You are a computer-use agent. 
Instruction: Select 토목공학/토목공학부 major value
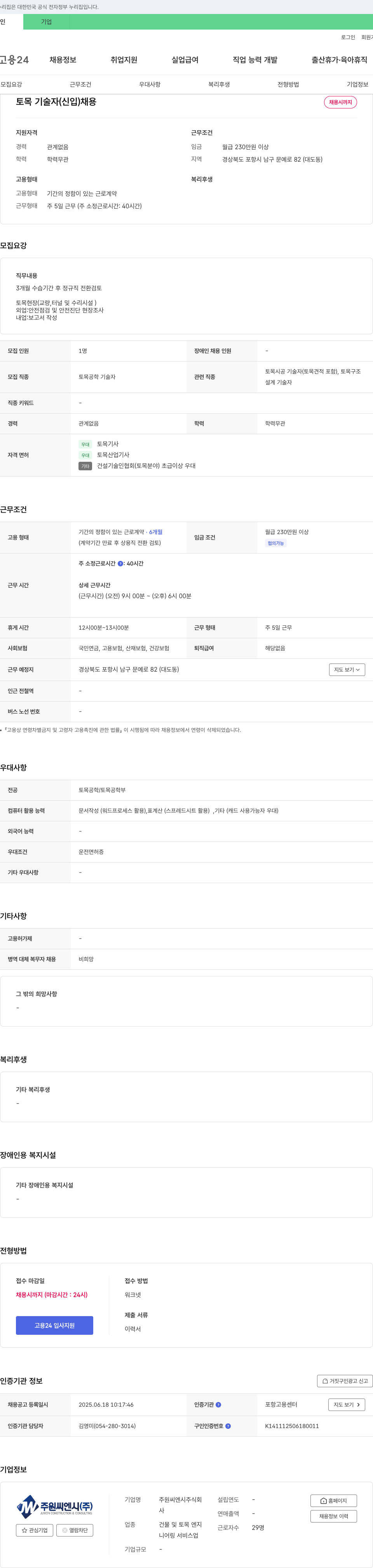click(102, 790)
